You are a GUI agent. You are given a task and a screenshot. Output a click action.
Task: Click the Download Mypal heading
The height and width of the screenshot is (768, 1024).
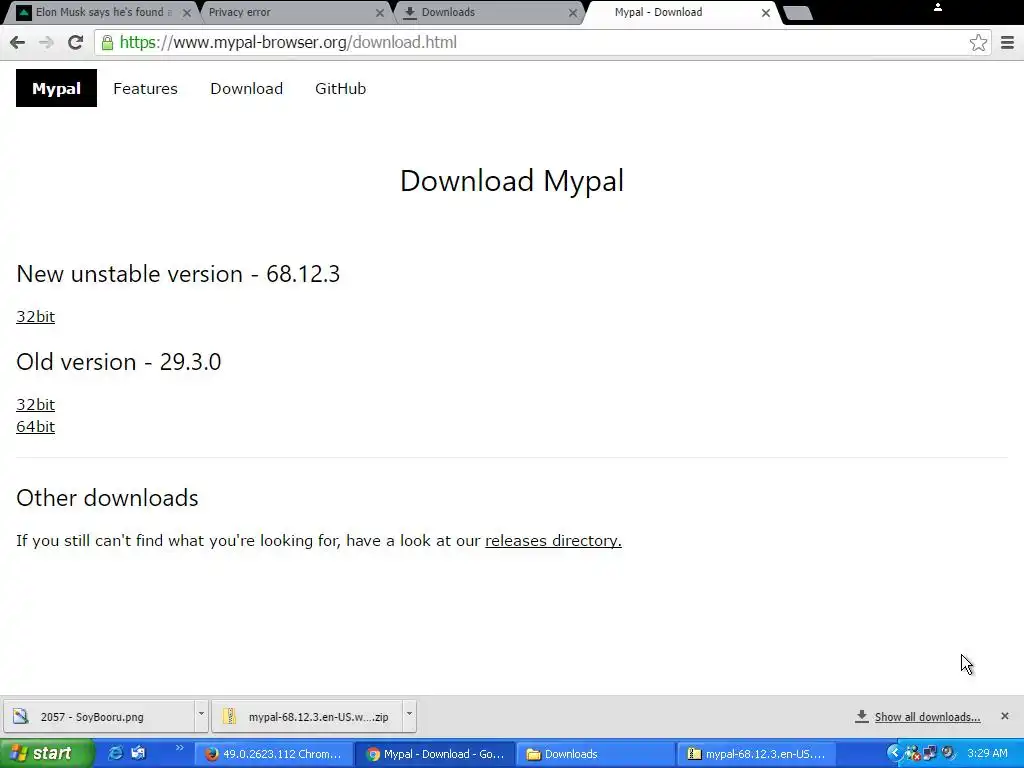[512, 181]
